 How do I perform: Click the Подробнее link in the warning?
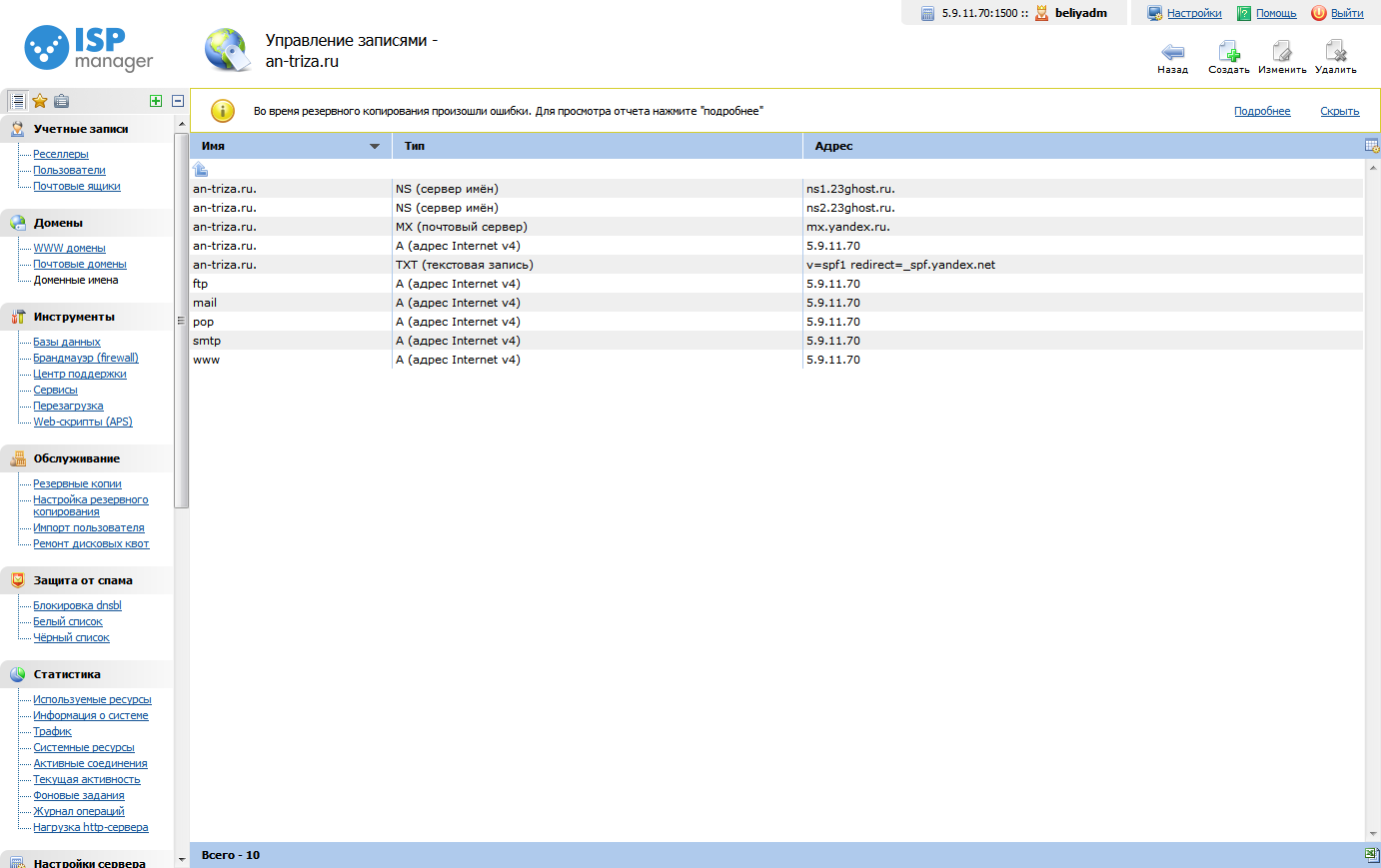(x=1262, y=111)
